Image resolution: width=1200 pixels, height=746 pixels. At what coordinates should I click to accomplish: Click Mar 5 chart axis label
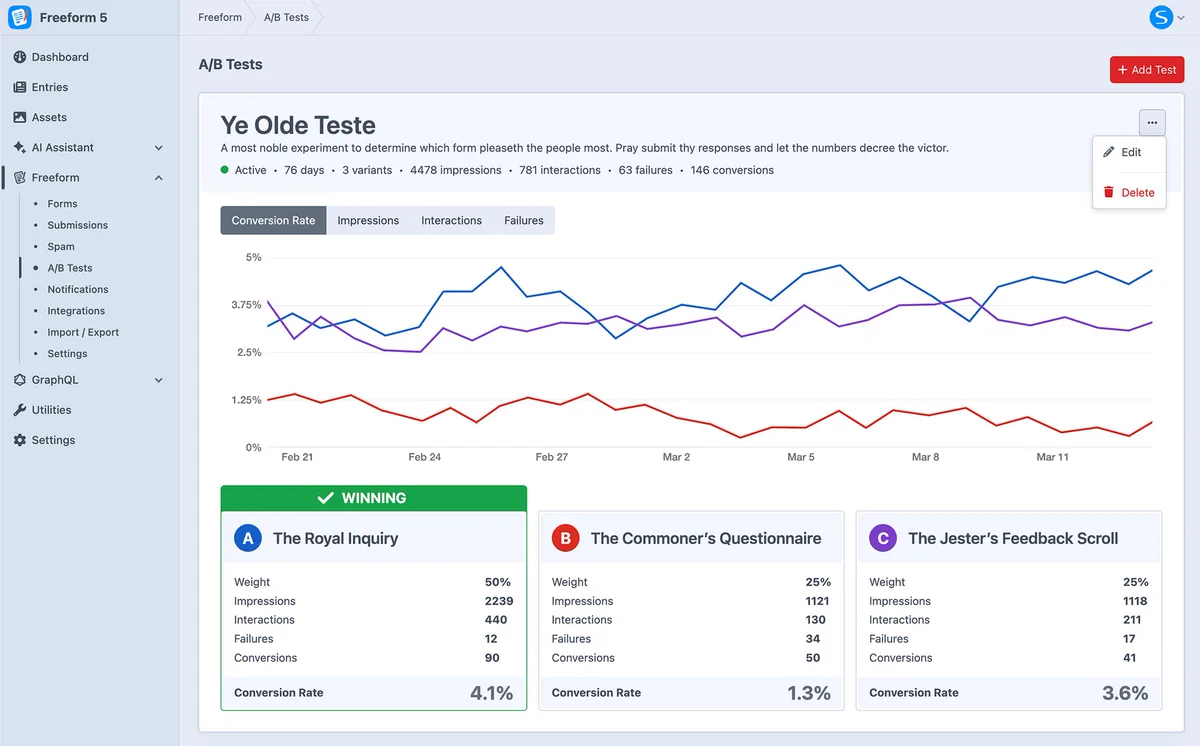tap(801, 457)
